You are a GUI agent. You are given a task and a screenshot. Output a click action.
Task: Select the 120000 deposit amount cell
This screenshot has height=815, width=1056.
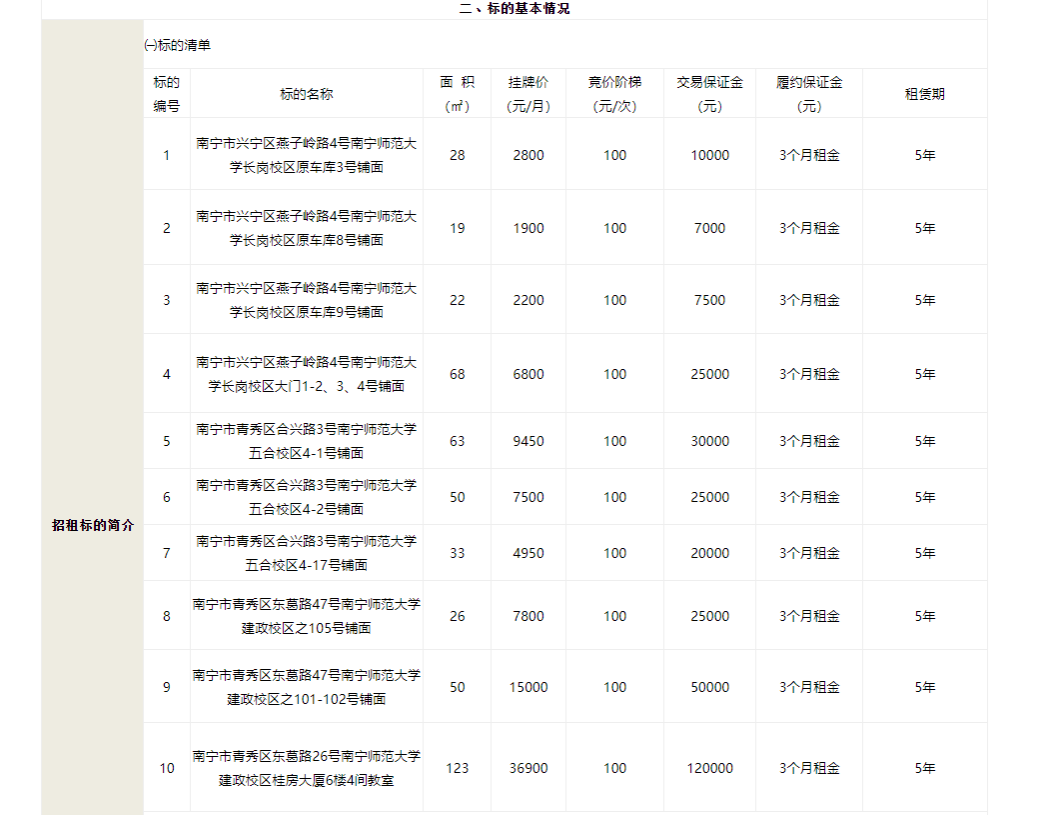[x=709, y=768]
